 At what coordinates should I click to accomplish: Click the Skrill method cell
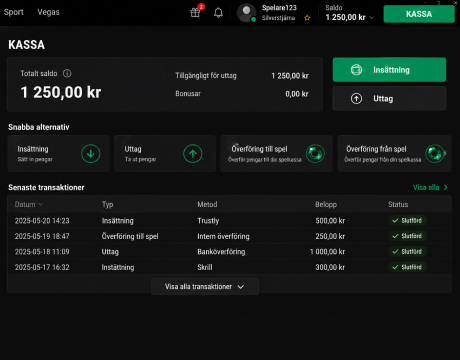(205, 267)
